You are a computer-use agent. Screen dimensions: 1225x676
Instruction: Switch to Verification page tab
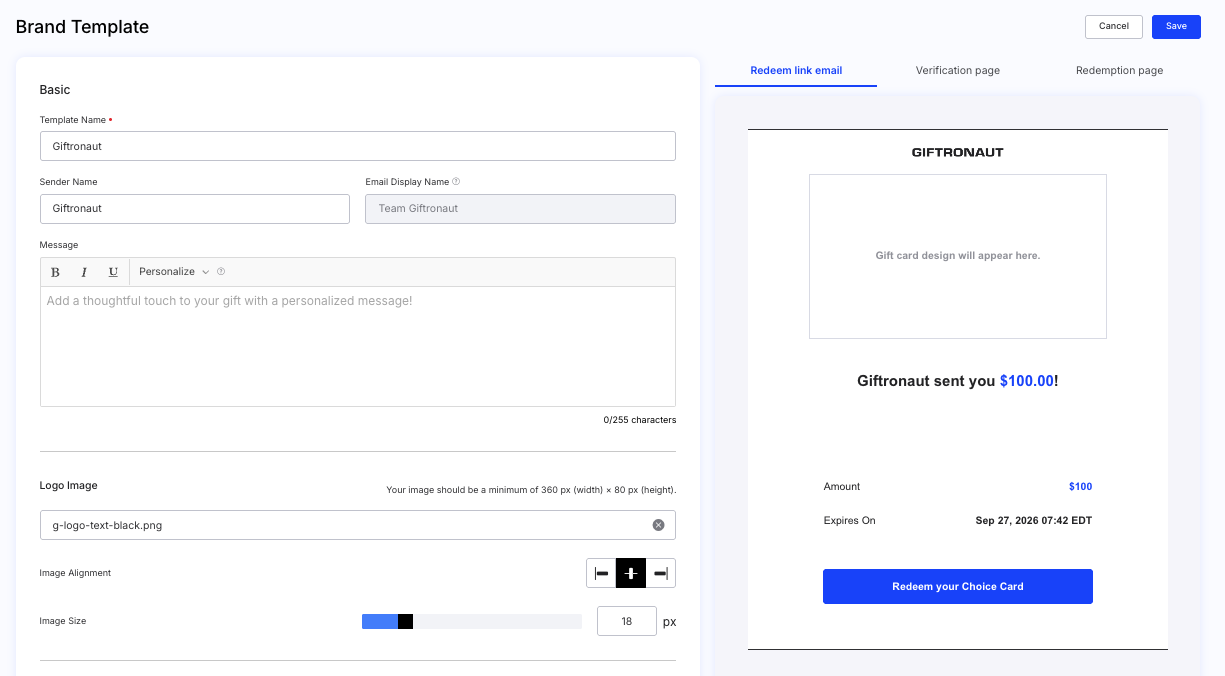958,71
